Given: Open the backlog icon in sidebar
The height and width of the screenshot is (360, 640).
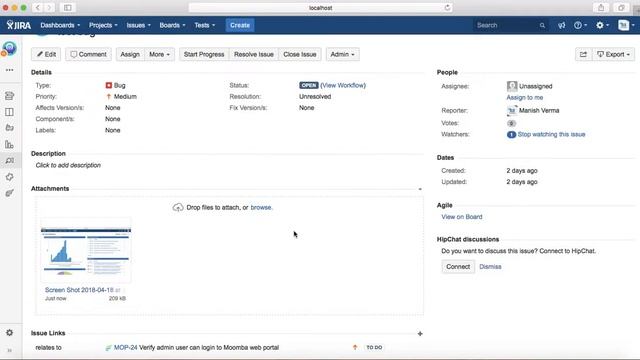Looking at the screenshot, I should [9, 96].
